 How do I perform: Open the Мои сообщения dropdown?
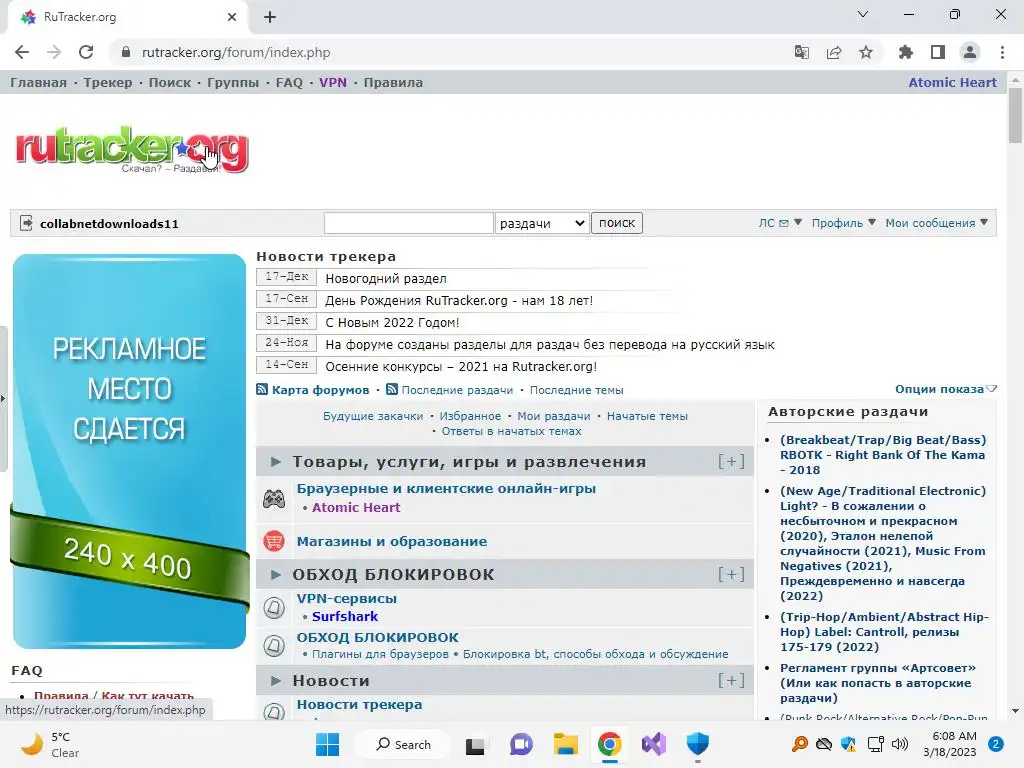[x=936, y=223]
